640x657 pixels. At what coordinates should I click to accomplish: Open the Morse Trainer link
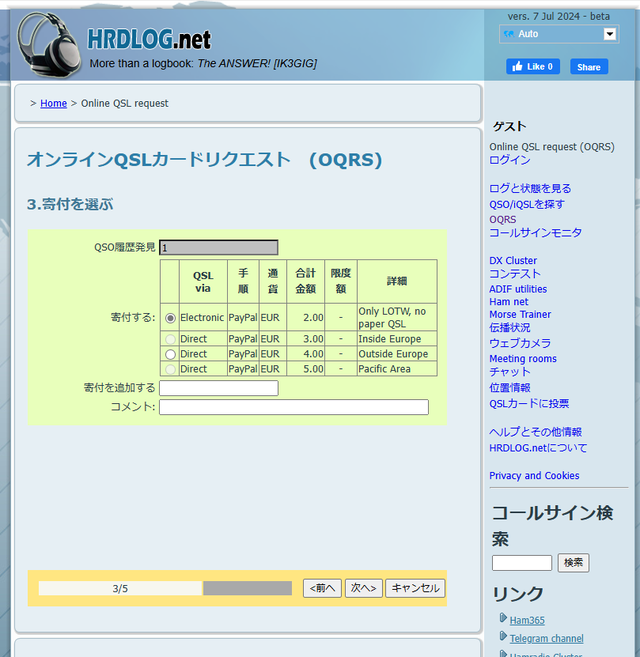[520, 314]
